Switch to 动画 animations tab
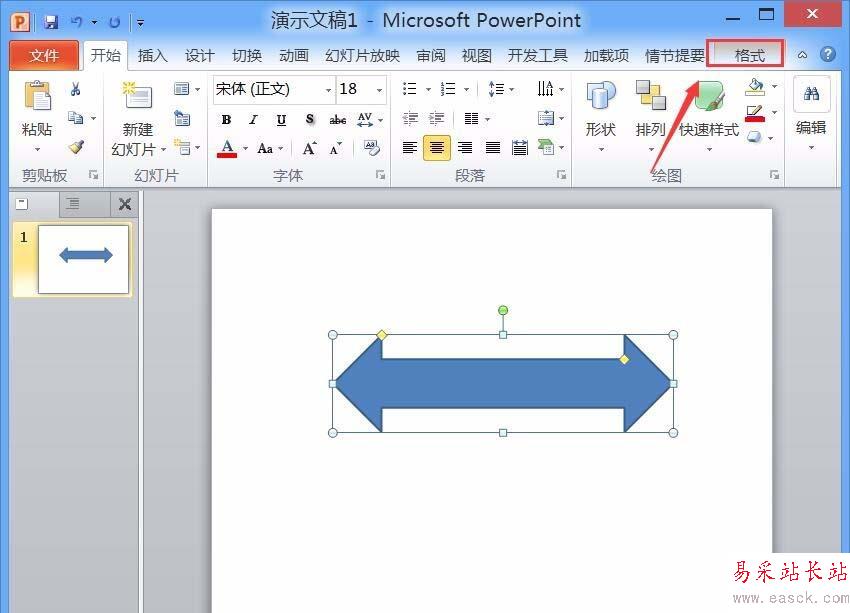Screen dimensions: 850x613 click(294, 55)
